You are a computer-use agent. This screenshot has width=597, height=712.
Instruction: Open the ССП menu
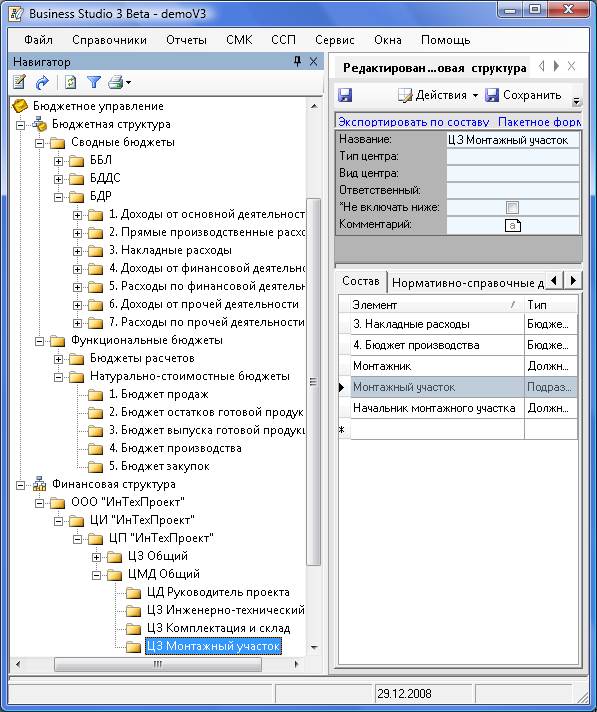point(283,40)
